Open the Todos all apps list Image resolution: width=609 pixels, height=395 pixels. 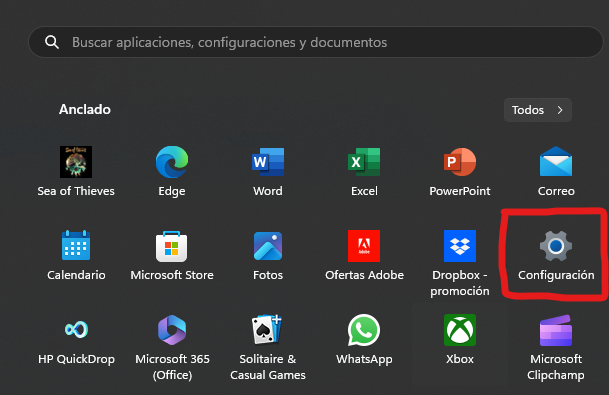[538, 110]
